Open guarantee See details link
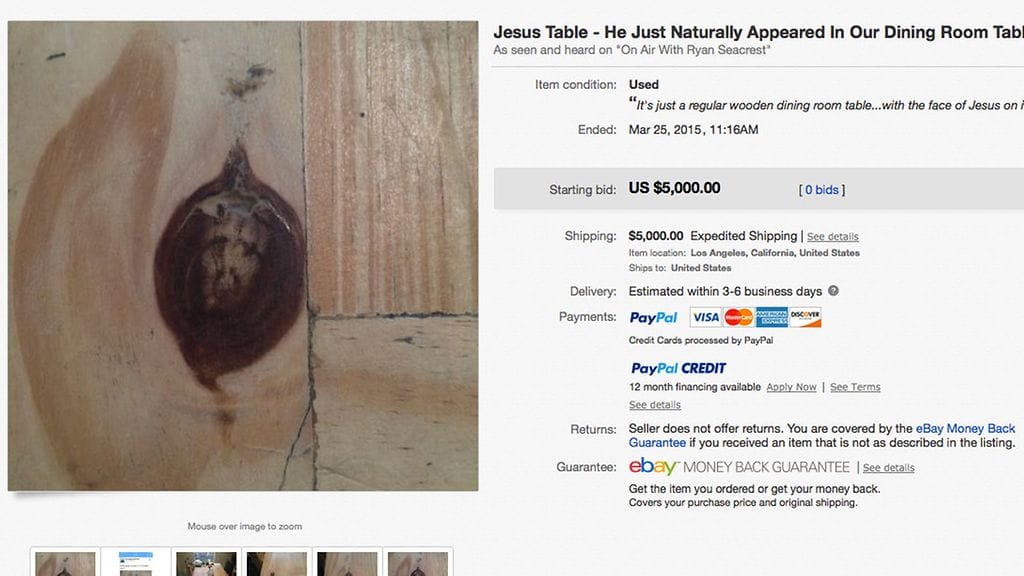 click(888, 468)
